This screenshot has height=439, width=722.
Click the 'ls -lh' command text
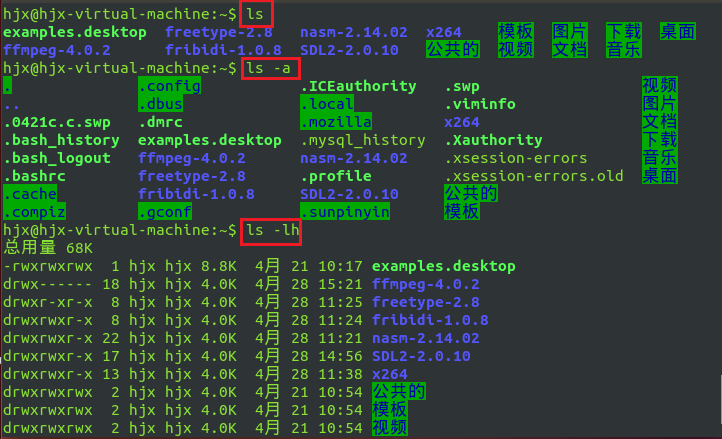(273, 230)
